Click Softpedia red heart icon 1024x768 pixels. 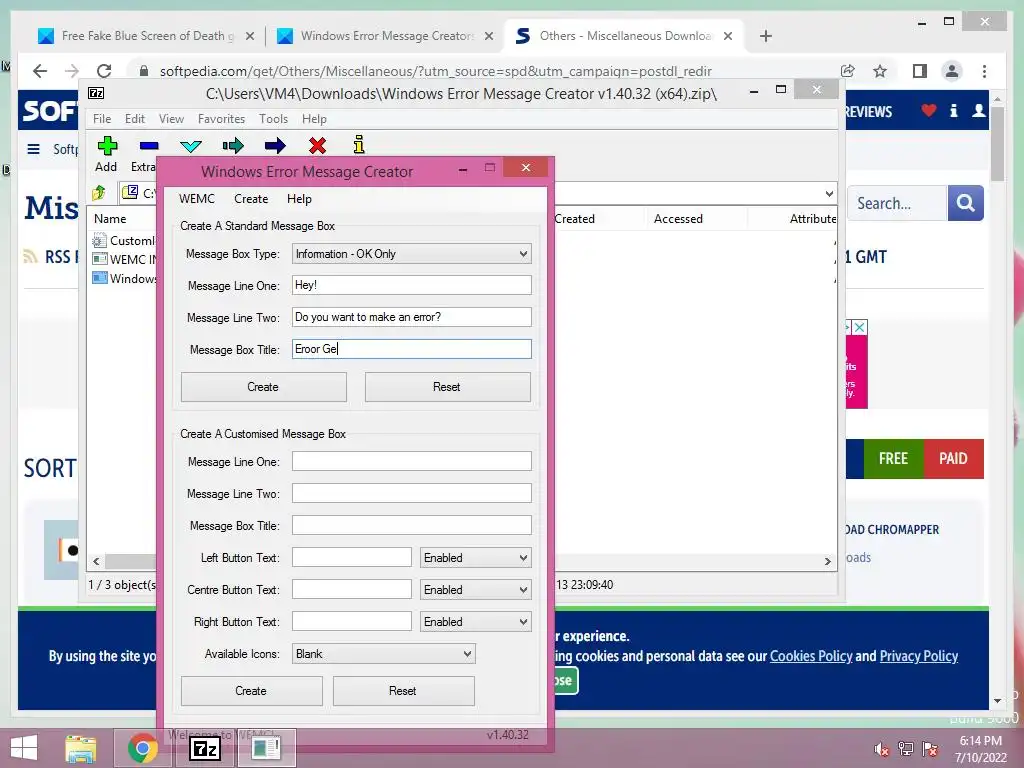(929, 111)
